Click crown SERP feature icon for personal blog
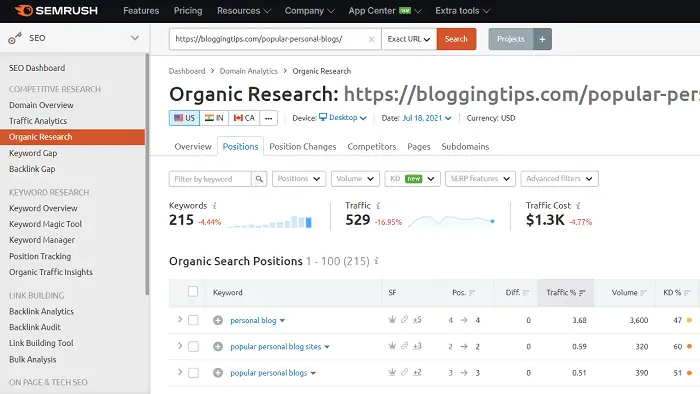The width and height of the screenshot is (700, 394). click(x=392, y=319)
